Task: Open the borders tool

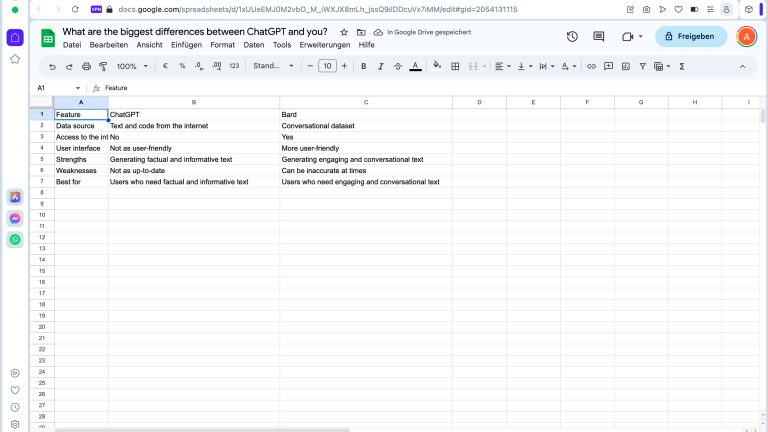Action: point(455,66)
